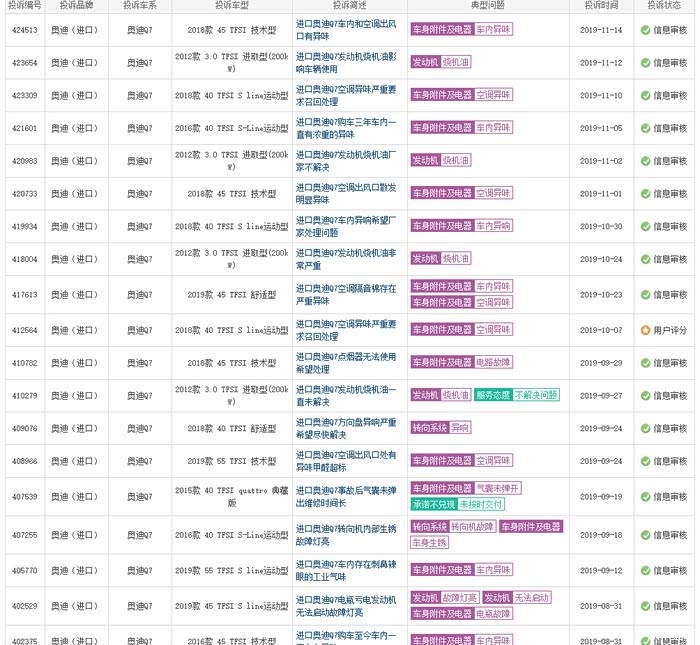Open complaint link in row 423309
This screenshot has height=645, width=700.
346,96
